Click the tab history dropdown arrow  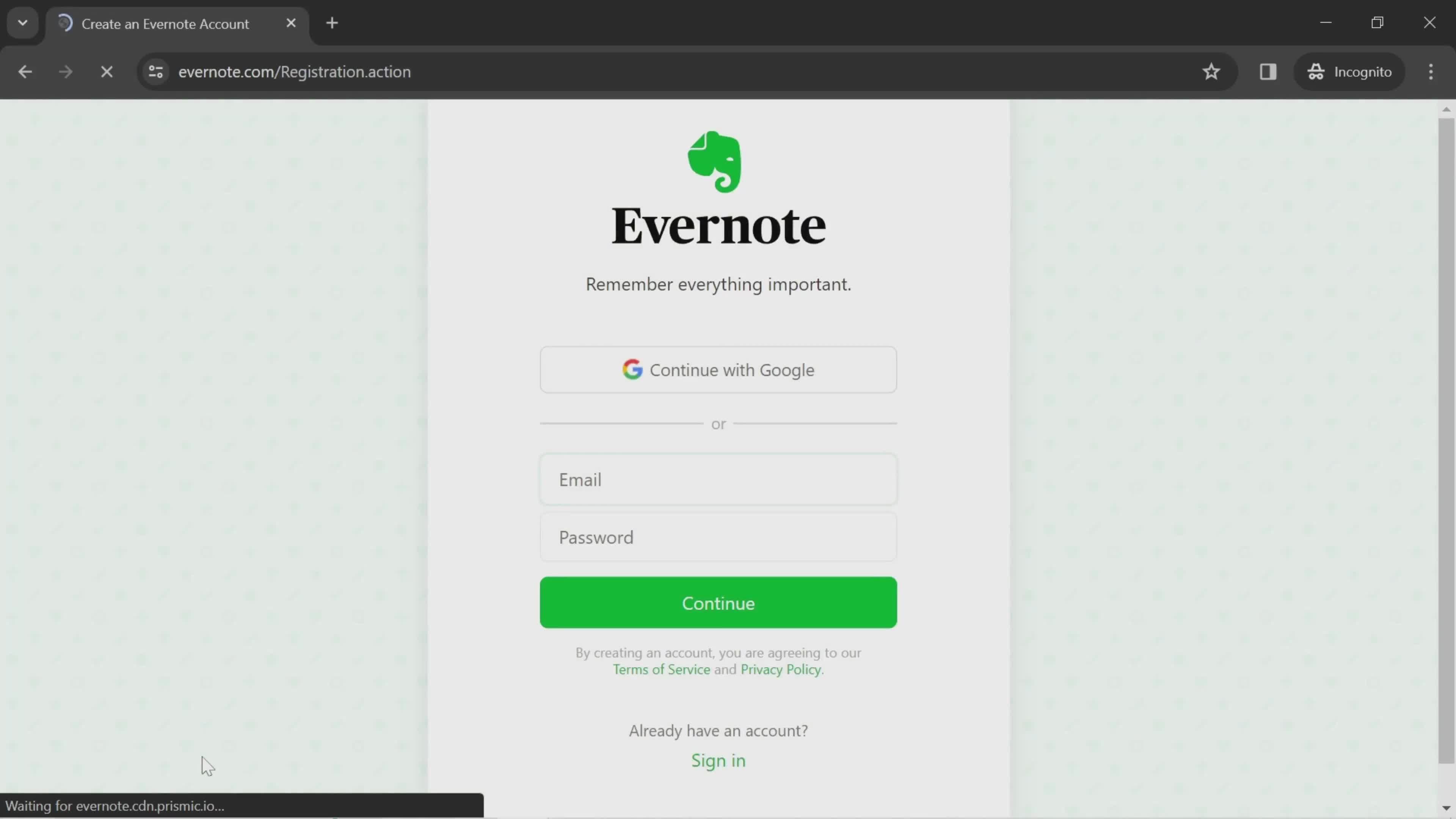tap(22, 22)
